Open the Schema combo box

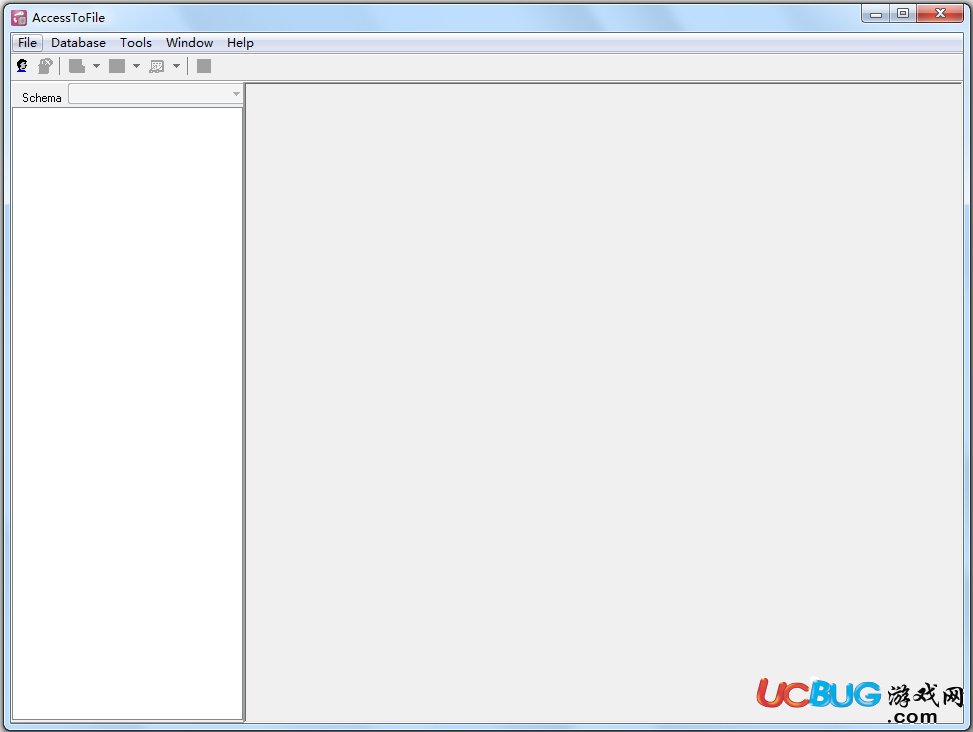[155, 94]
